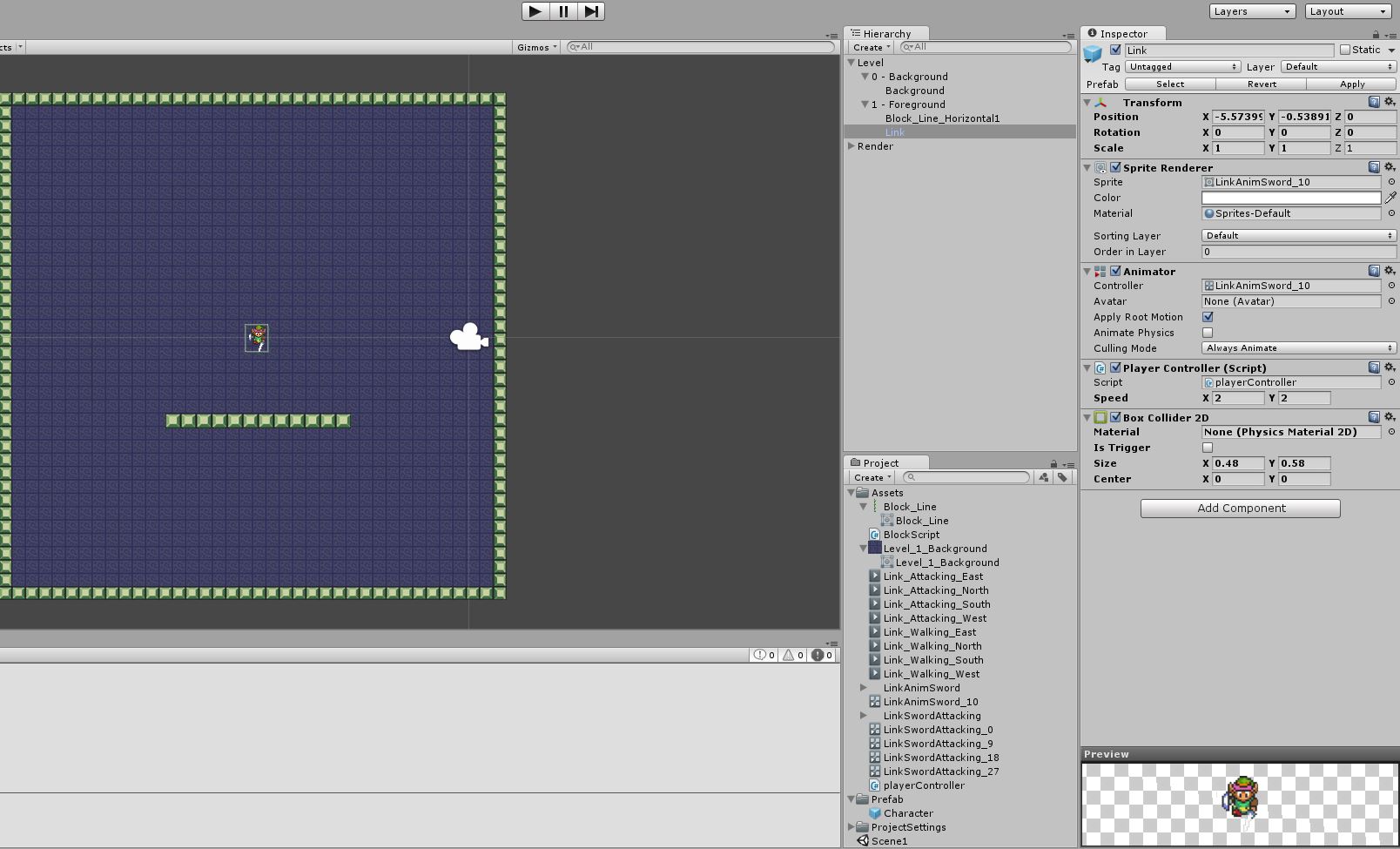Screen dimensions: 1400x849
Task: Click the Pause button
Action: point(563,11)
